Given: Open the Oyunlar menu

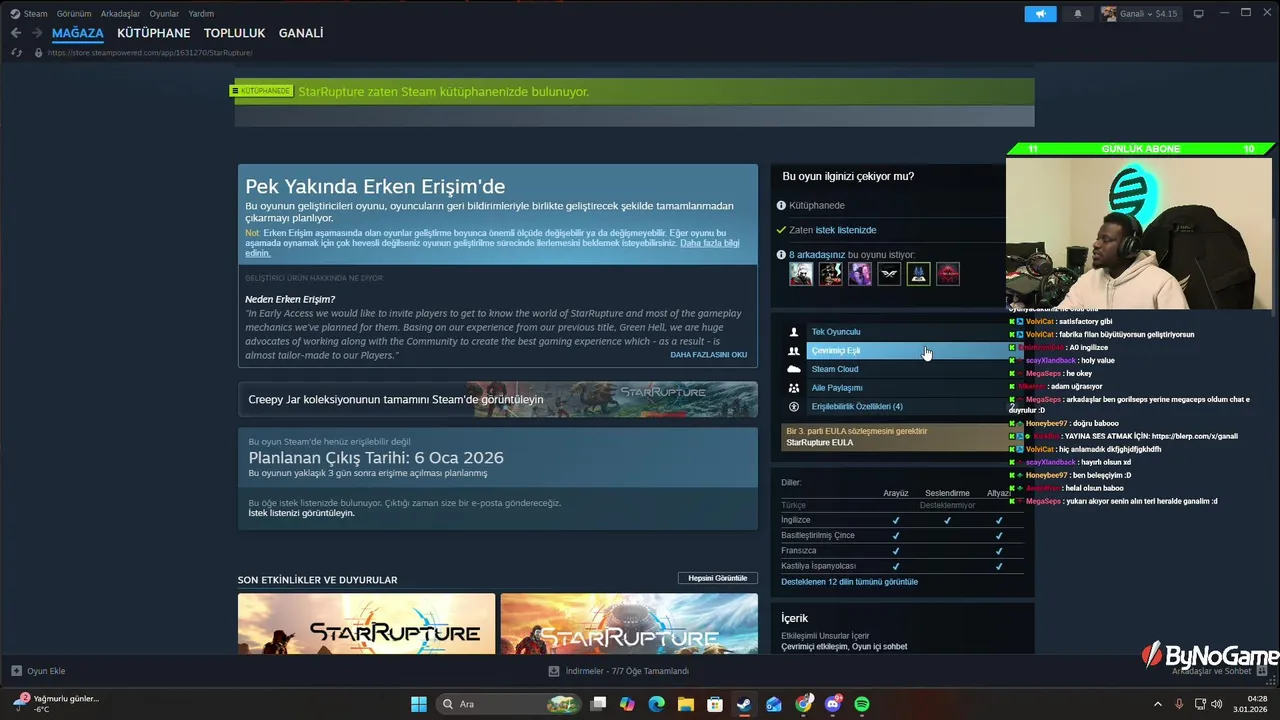Looking at the screenshot, I should click(164, 14).
